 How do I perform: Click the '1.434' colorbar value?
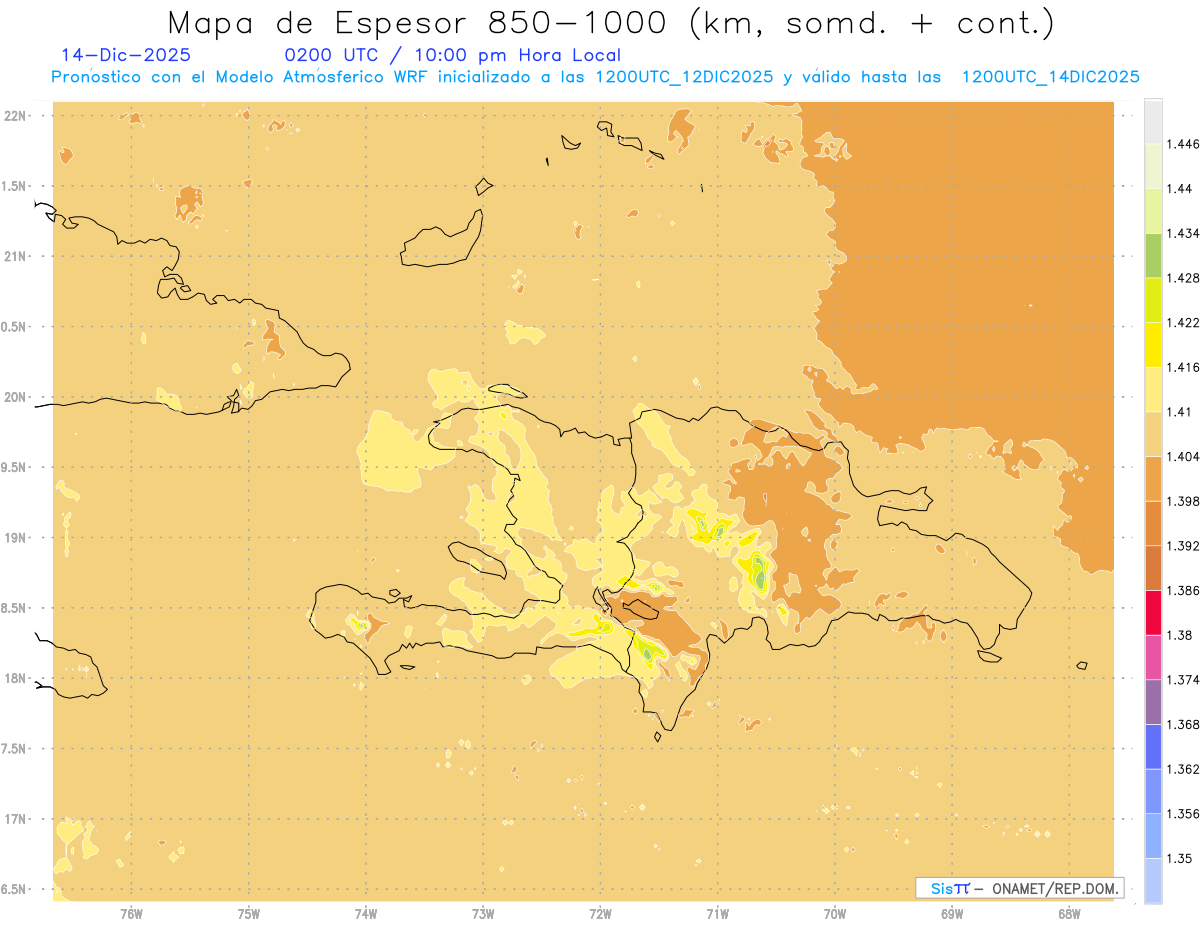tap(1184, 233)
